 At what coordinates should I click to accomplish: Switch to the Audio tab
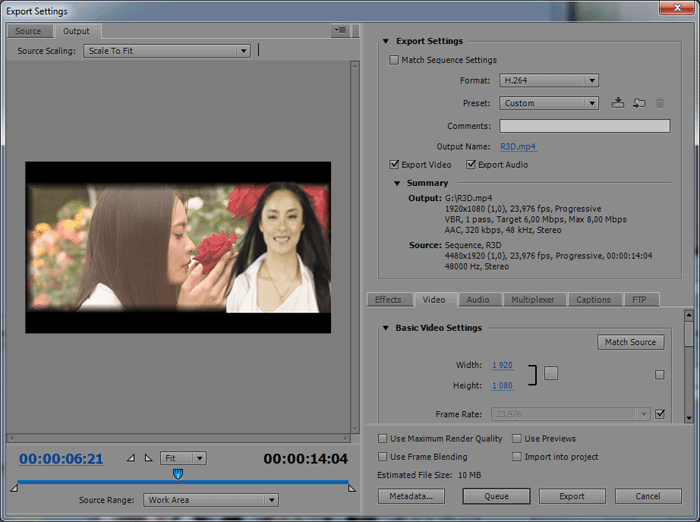478,300
